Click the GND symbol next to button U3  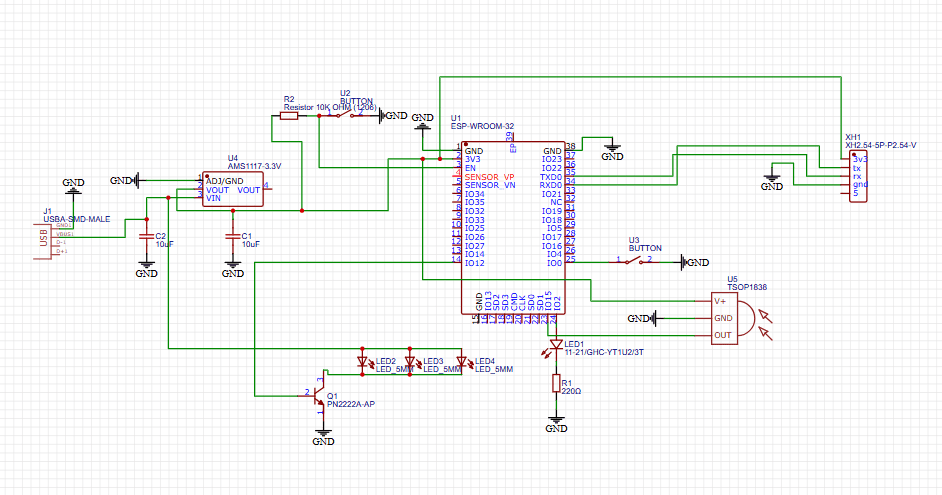point(695,263)
